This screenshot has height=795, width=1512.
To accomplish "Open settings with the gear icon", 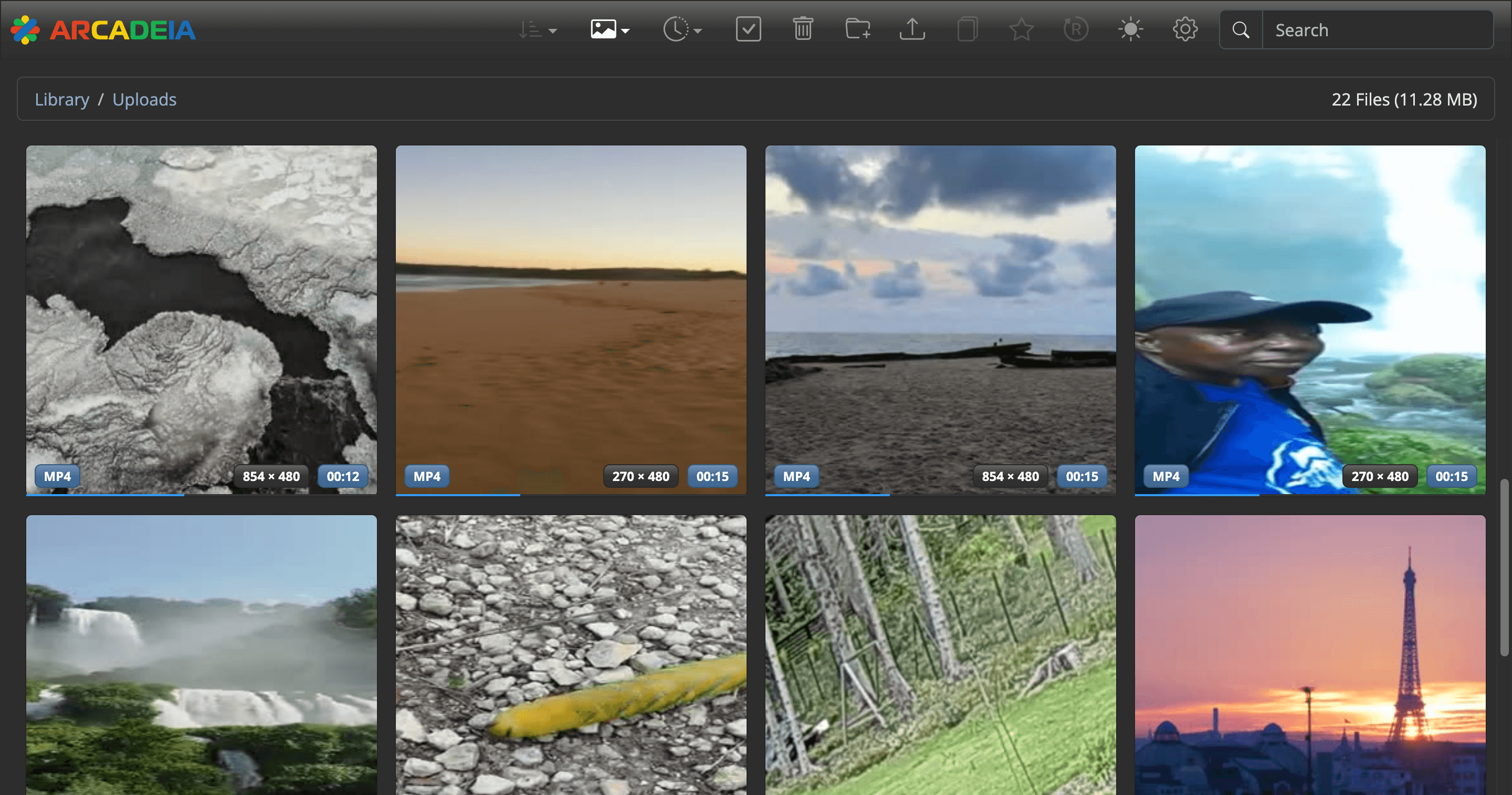I will coord(1185,29).
